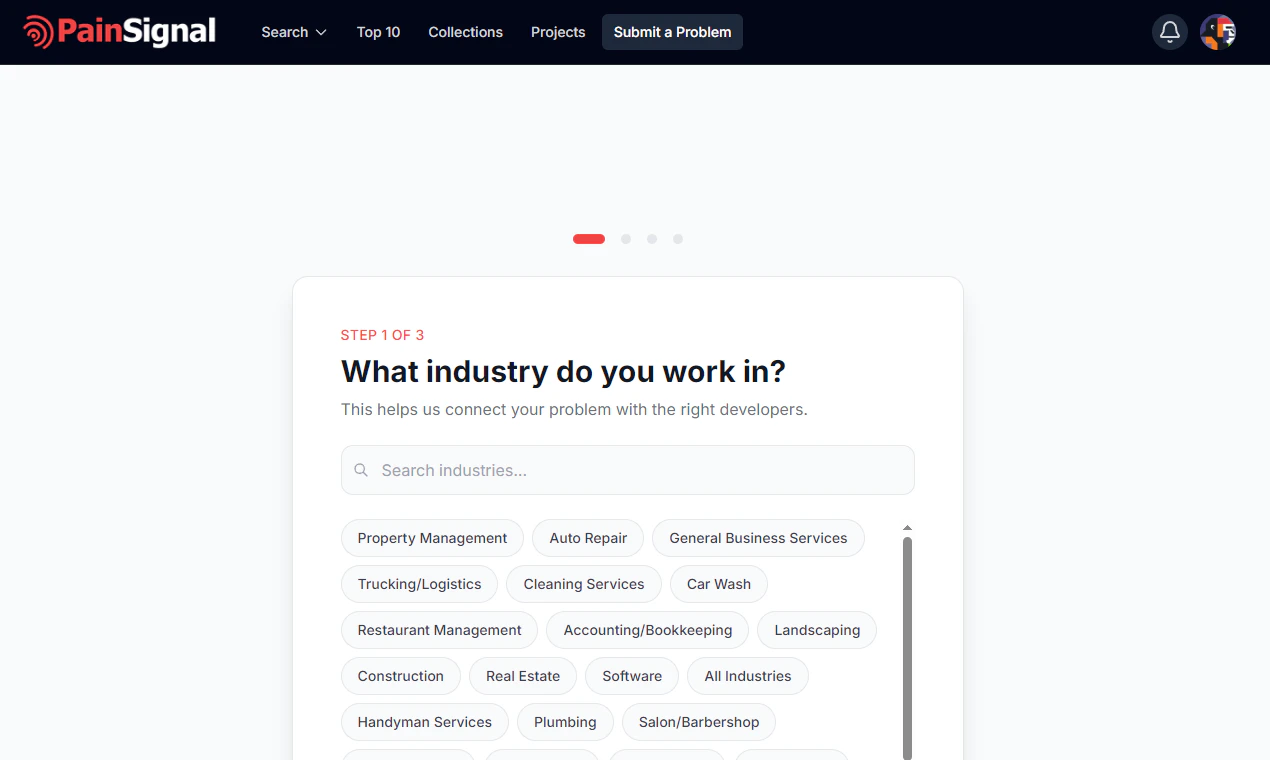This screenshot has height=760, width=1270.
Task: Click the PainSignal logo
Action: [119, 32]
